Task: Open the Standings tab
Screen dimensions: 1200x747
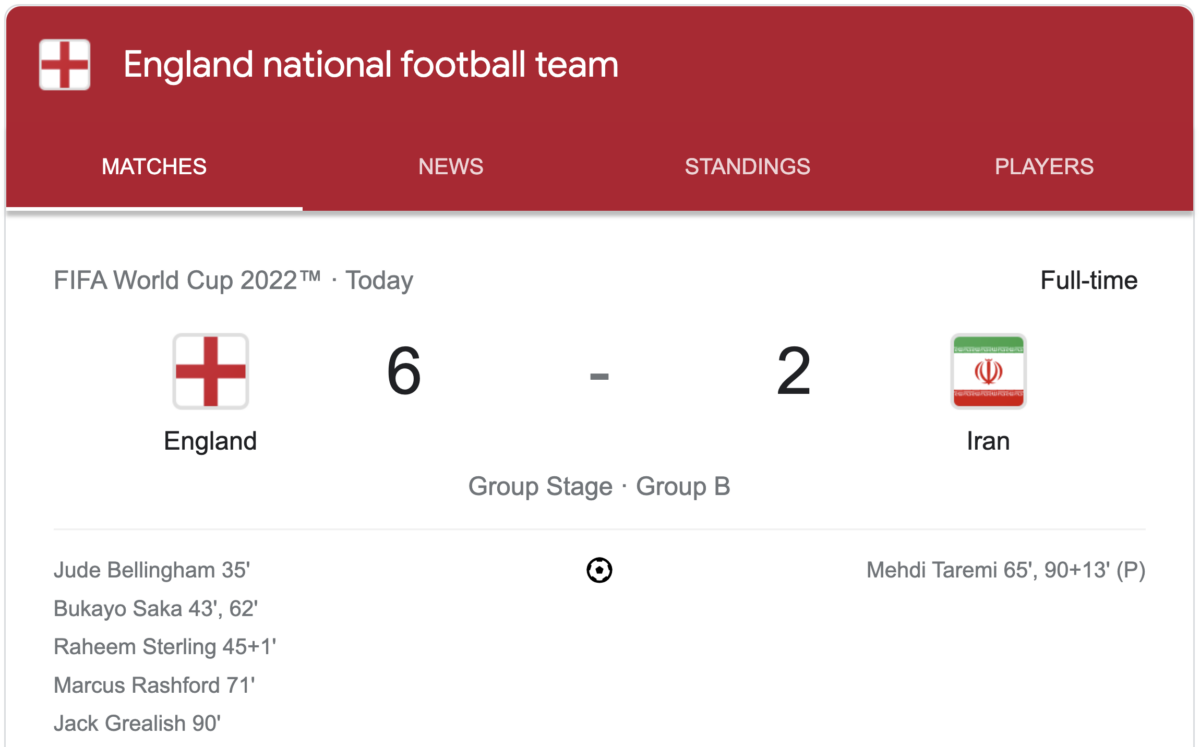Action: pyautogui.click(x=747, y=167)
